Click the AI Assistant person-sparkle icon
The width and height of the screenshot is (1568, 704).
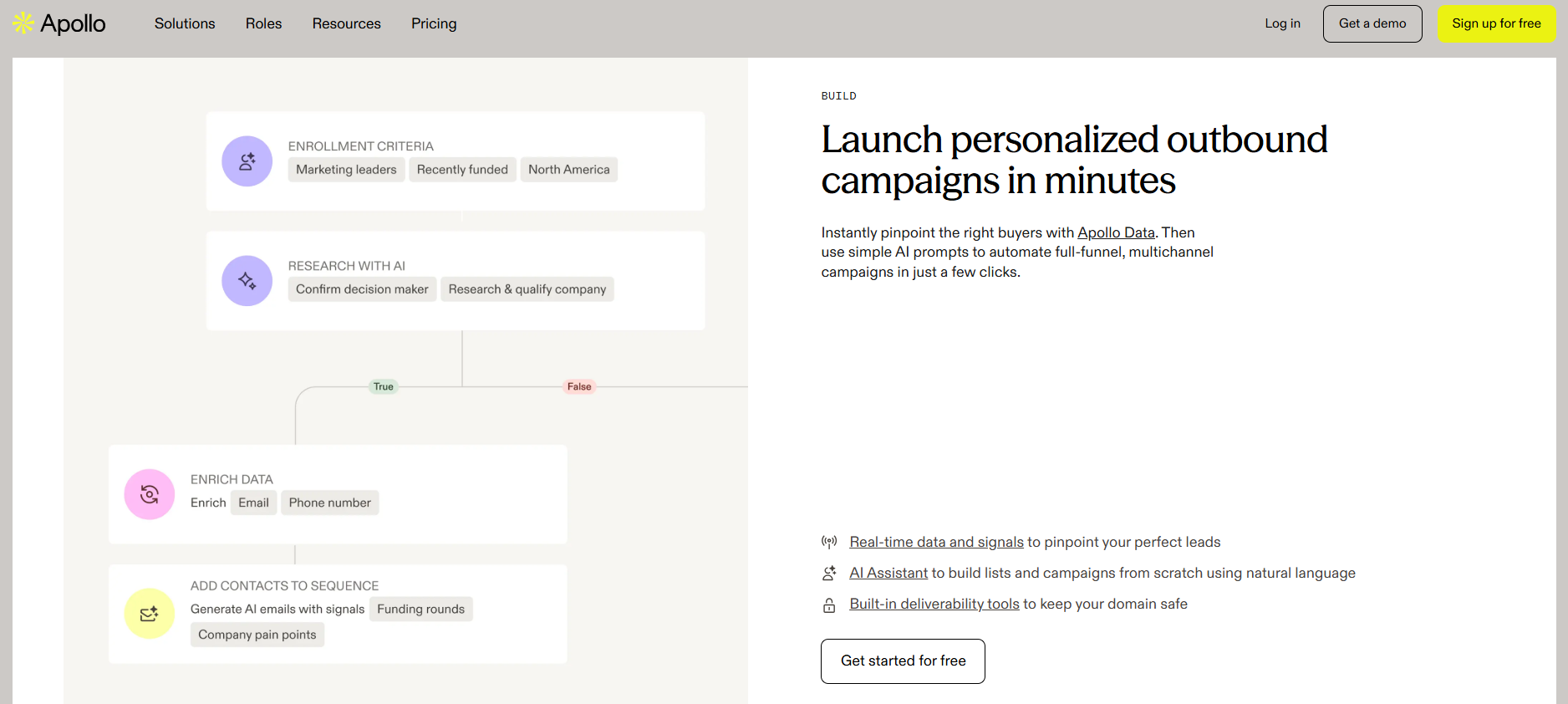point(829,573)
